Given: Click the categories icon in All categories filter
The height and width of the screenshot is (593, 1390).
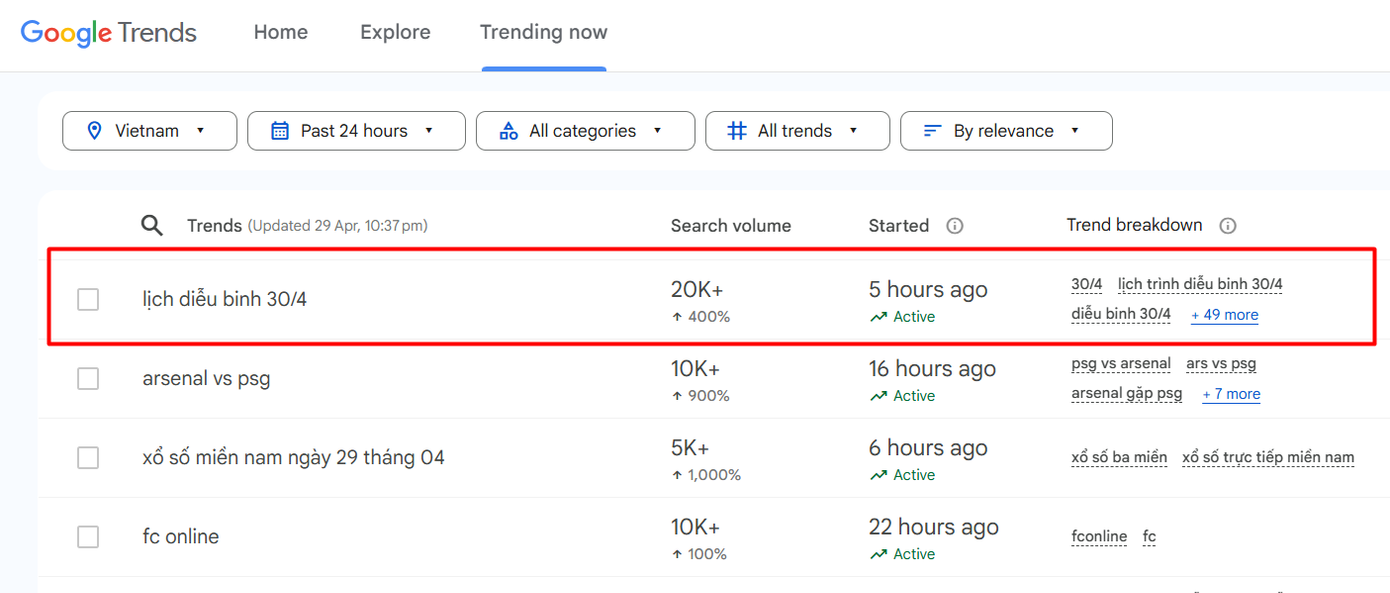Looking at the screenshot, I should pyautogui.click(x=510, y=130).
